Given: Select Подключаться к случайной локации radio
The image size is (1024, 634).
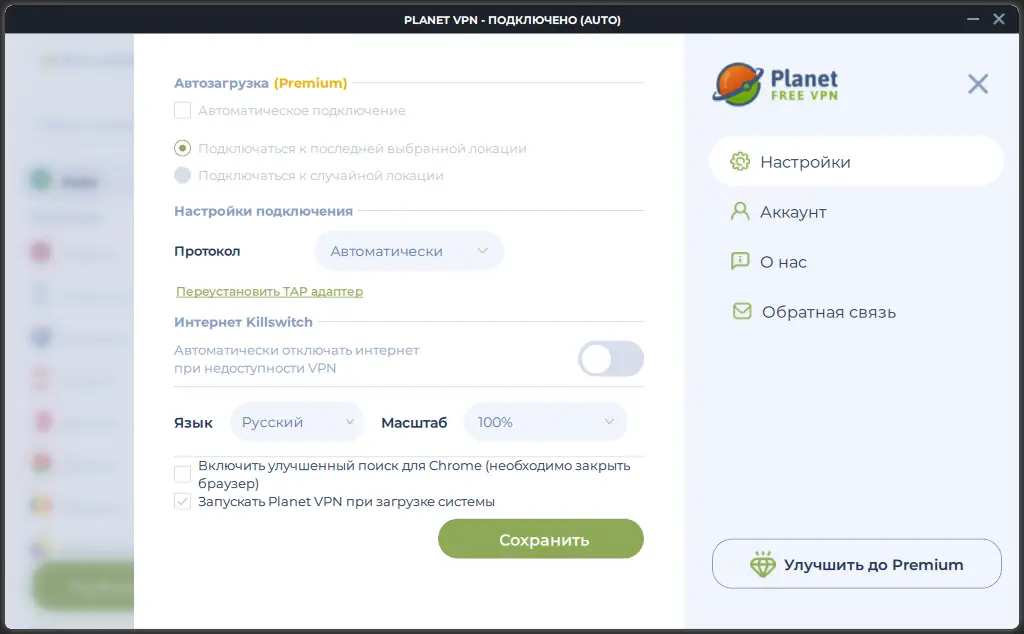Looking at the screenshot, I should (x=182, y=175).
